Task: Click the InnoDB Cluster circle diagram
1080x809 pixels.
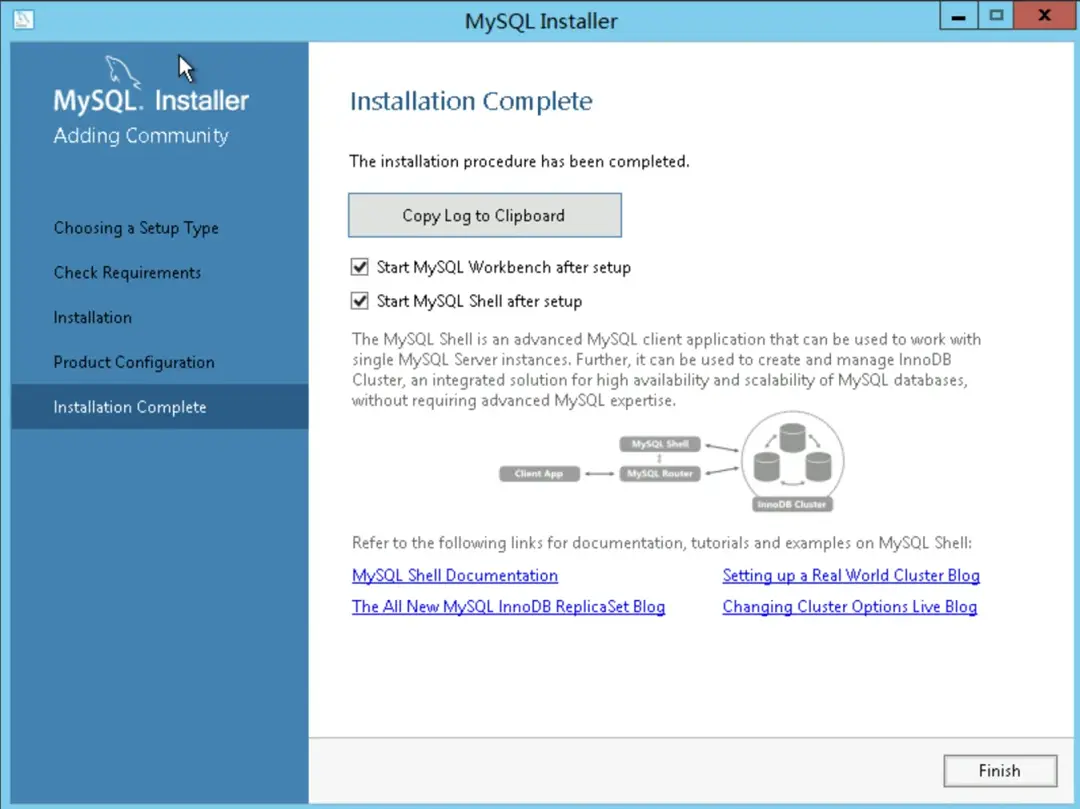Action: pyautogui.click(x=791, y=461)
